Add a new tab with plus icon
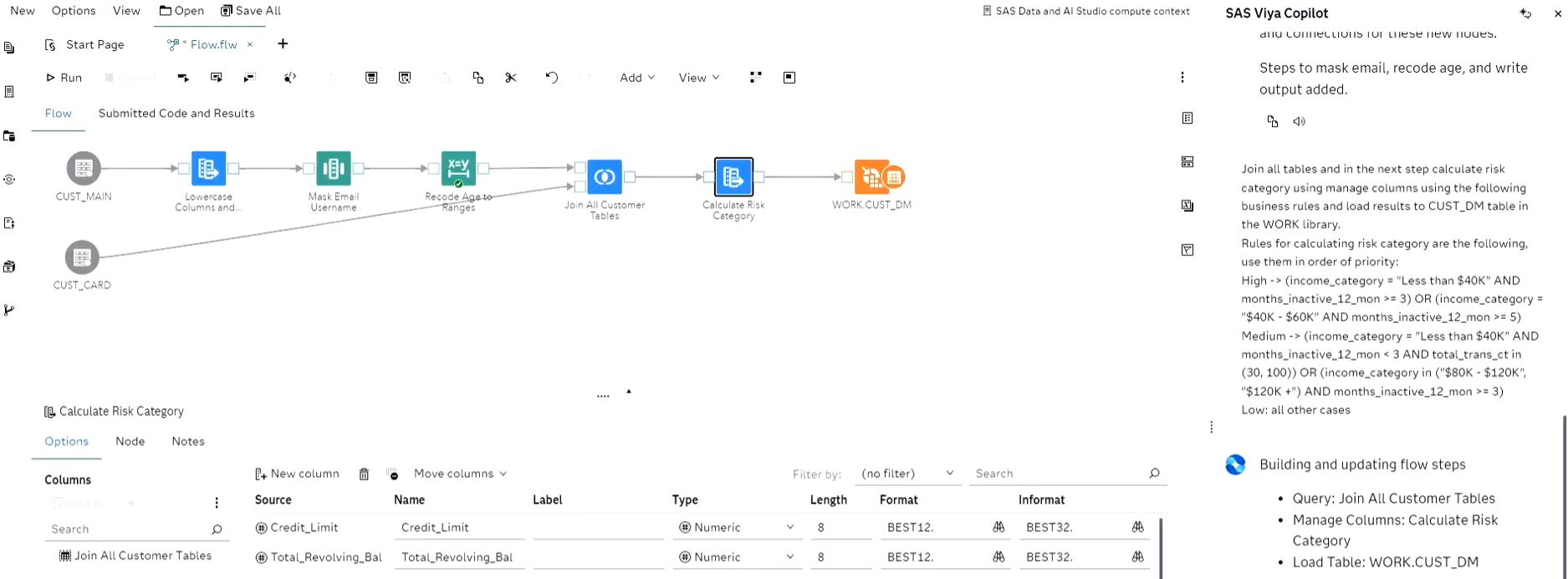This screenshot has height=579, width=1568. pos(283,44)
